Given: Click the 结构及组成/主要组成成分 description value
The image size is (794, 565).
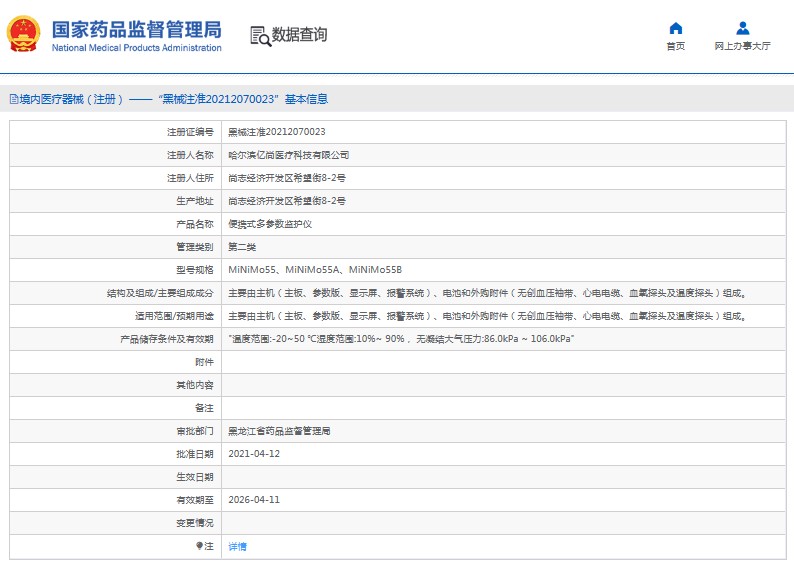Looking at the screenshot, I should tap(488, 293).
